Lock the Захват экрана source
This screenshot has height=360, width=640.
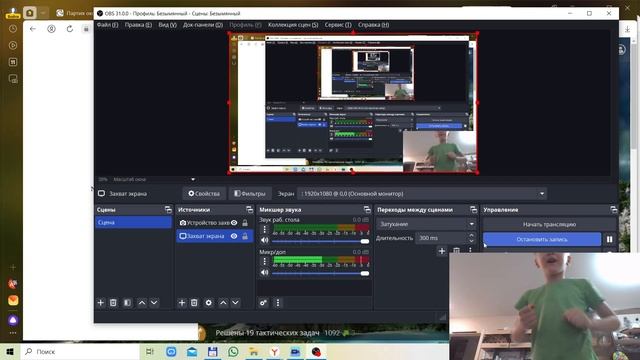click(245, 236)
